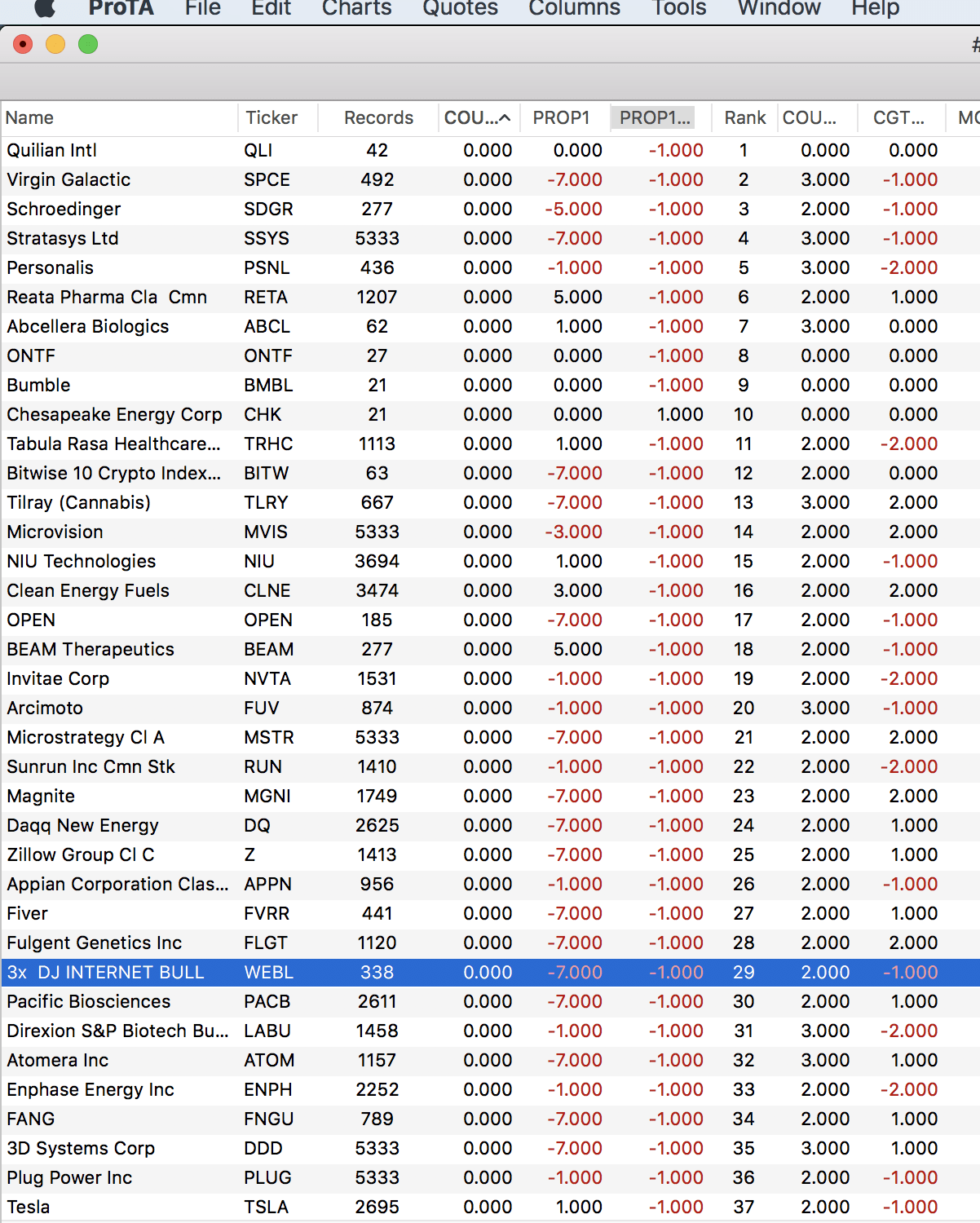Select the Tabula Rasa Healthcare row
980x1223 pixels.
[490, 444]
